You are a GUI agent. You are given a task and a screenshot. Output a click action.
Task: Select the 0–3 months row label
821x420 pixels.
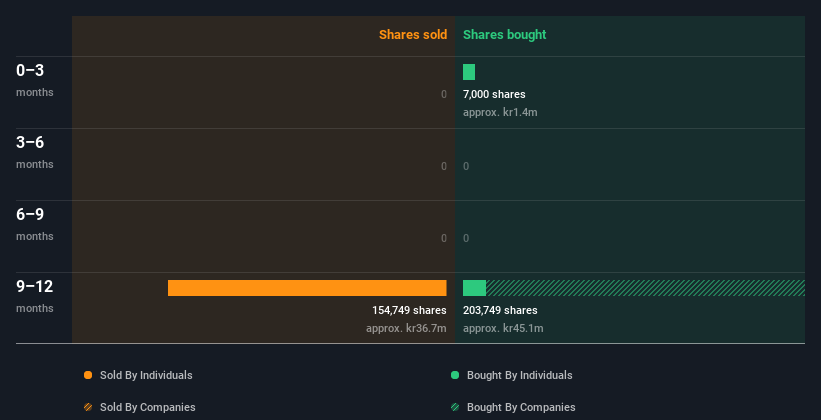[x=35, y=80]
